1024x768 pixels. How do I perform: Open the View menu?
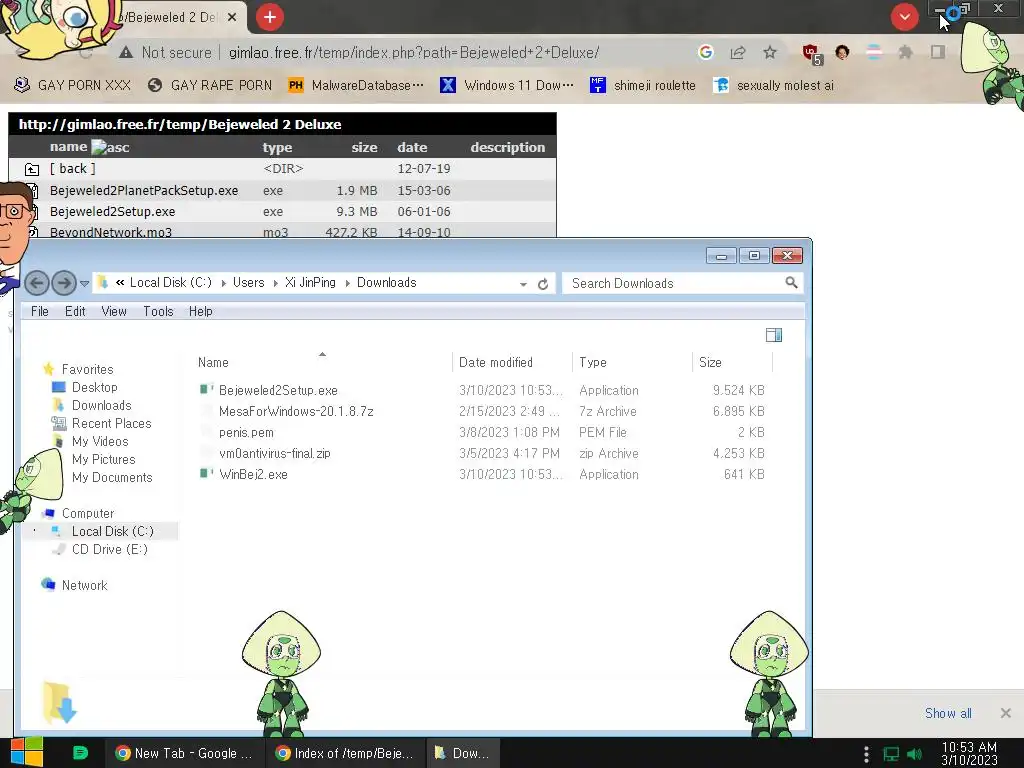point(114,312)
